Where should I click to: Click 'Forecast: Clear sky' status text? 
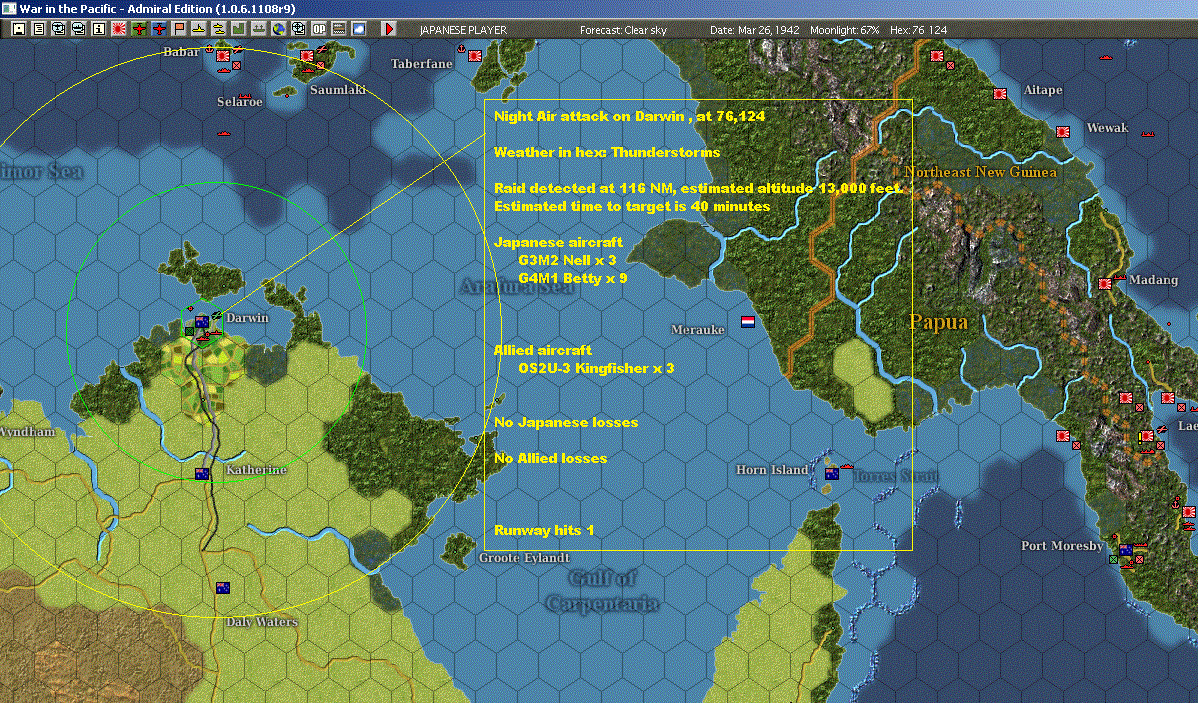tap(623, 30)
